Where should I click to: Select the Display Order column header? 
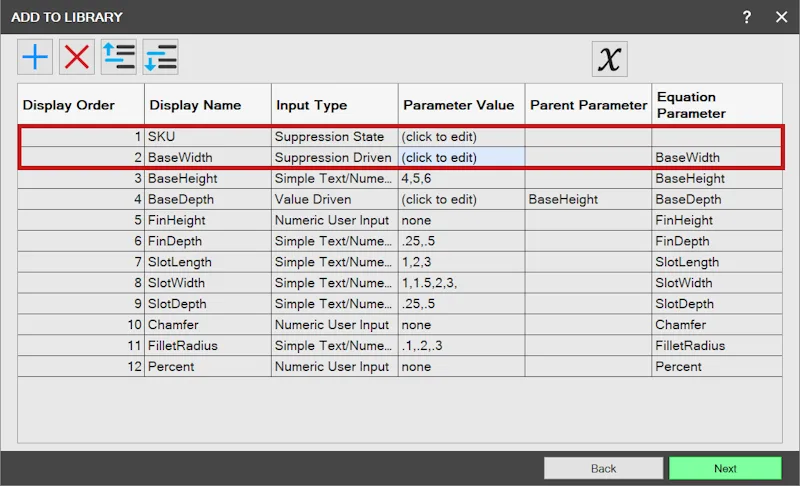81,105
